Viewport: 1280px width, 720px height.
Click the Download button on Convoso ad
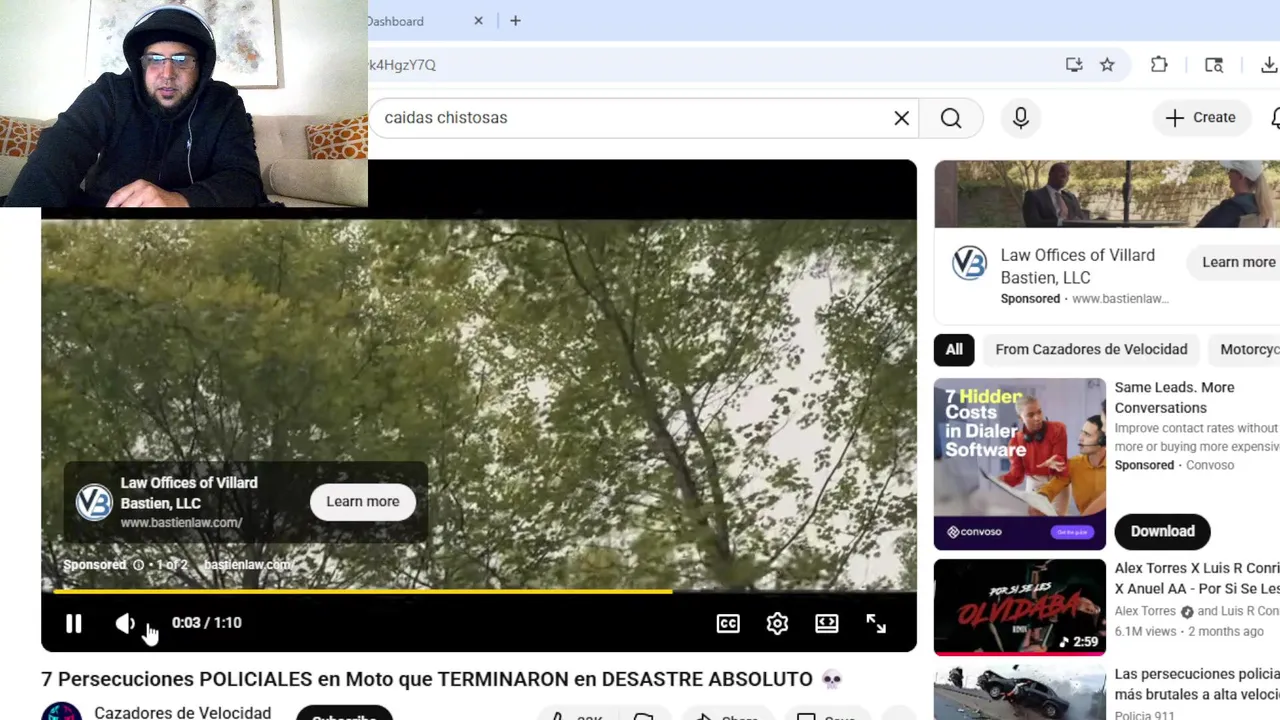click(1162, 531)
